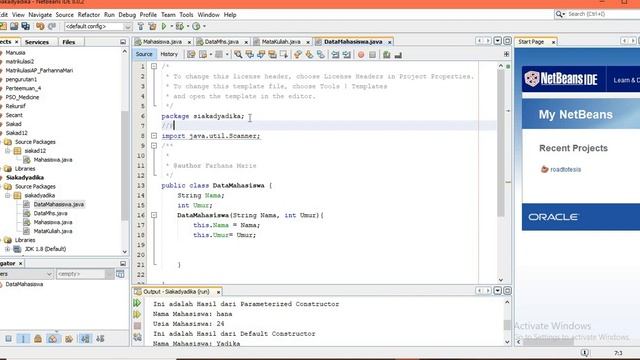Open the Refactor menu

(89, 15)
